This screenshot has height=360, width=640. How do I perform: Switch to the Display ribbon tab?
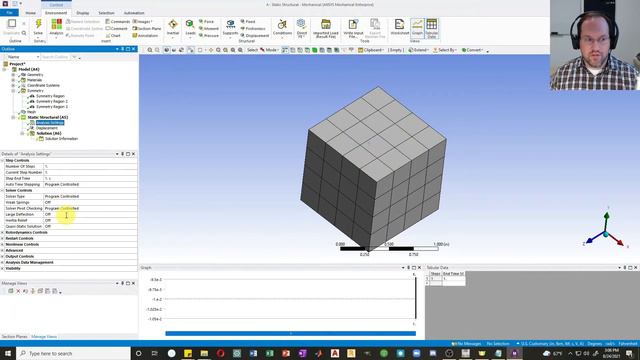[x=82, y=13]
